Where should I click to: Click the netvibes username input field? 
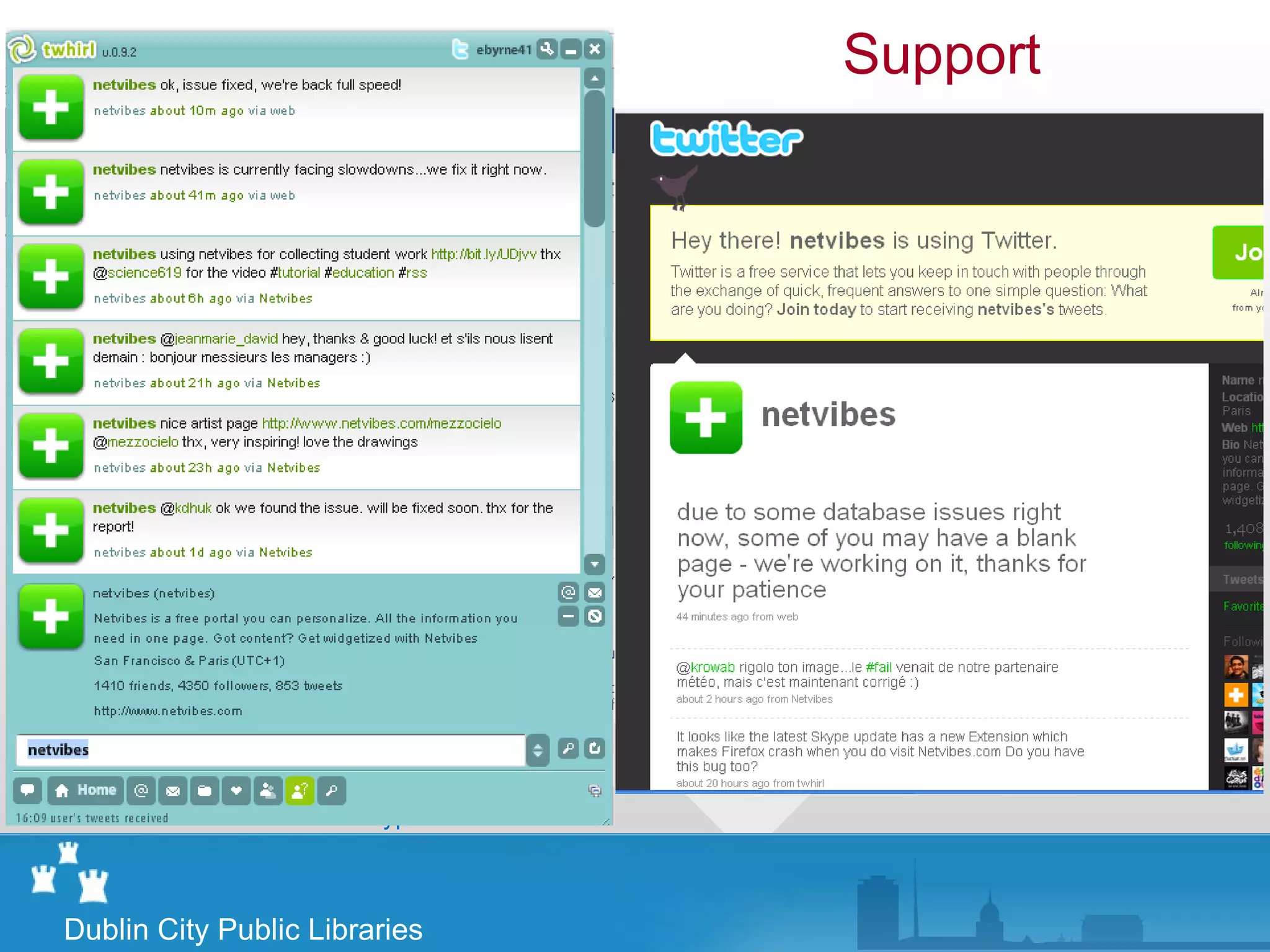pyautogui.click(x=270, y=750)
